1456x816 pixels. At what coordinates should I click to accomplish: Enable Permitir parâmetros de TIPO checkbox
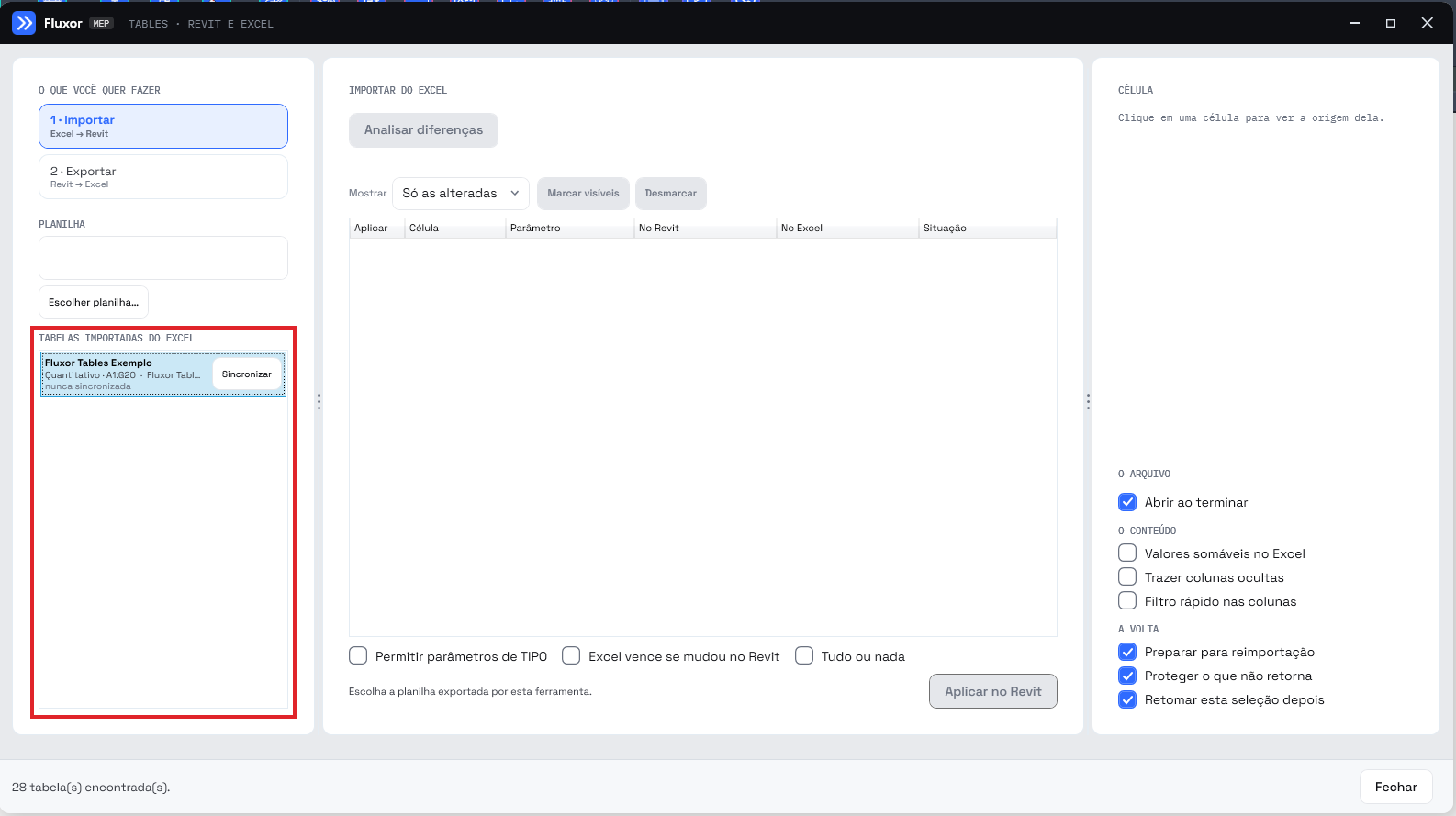(x=358, y=656)
